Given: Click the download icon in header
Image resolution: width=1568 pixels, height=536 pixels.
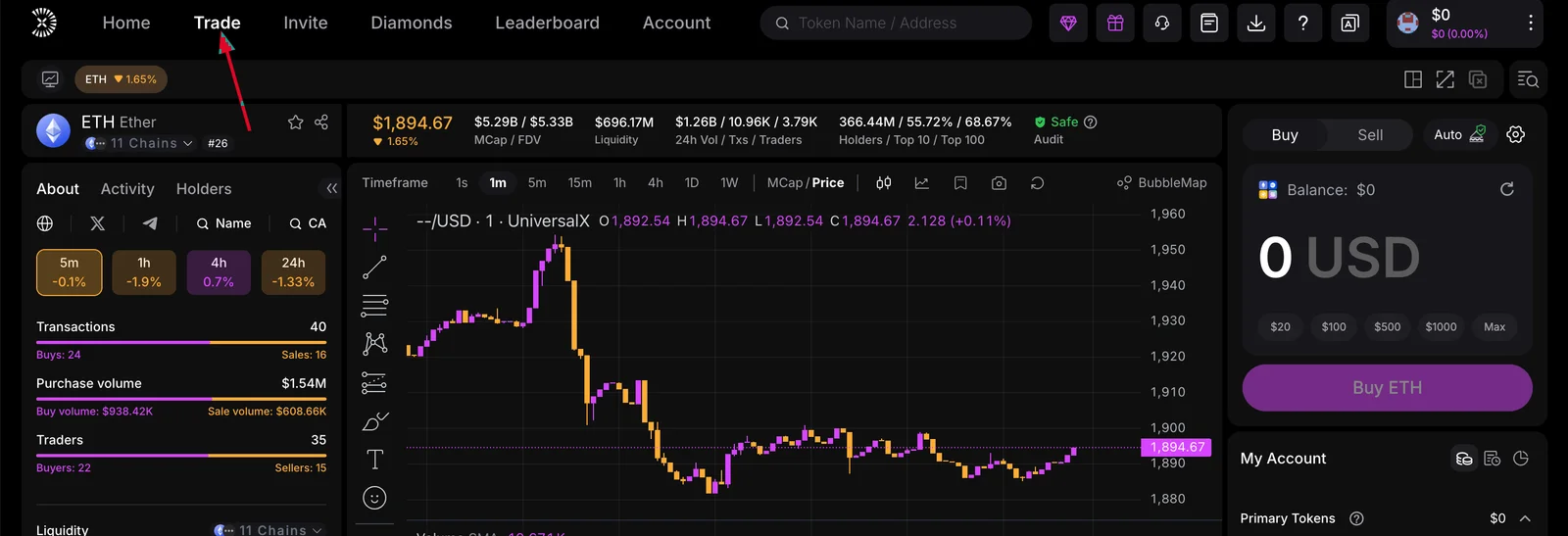Looking at the screenshot, I should click(1256, 23).
